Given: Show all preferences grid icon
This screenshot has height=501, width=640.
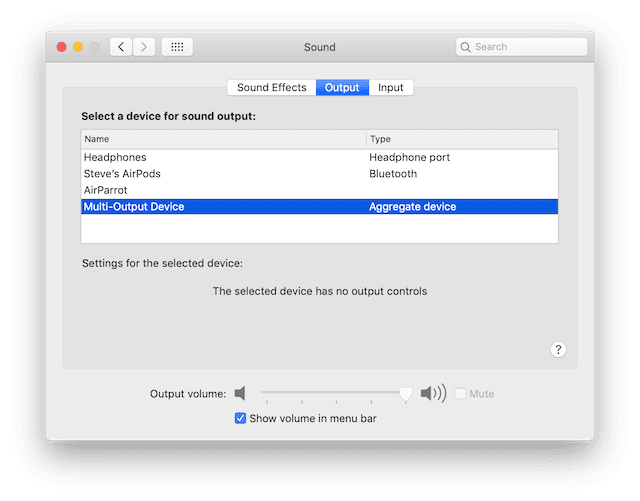Looking at the screenshot, I should coord(177,47).
